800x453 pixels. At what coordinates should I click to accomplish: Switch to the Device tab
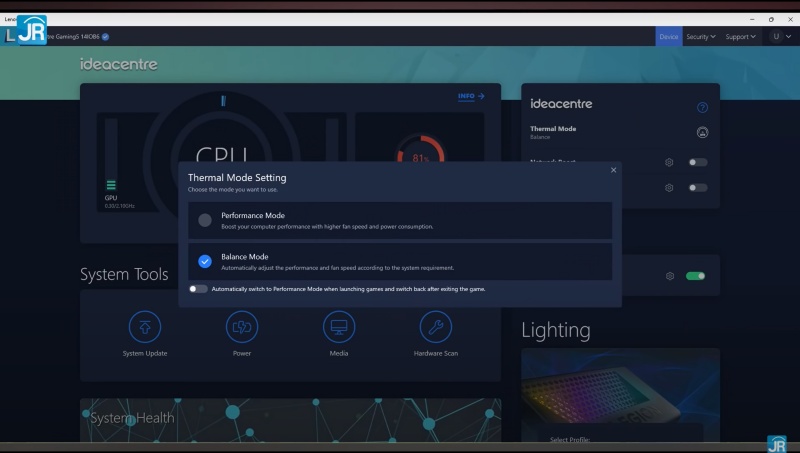[x=668, y=37]
